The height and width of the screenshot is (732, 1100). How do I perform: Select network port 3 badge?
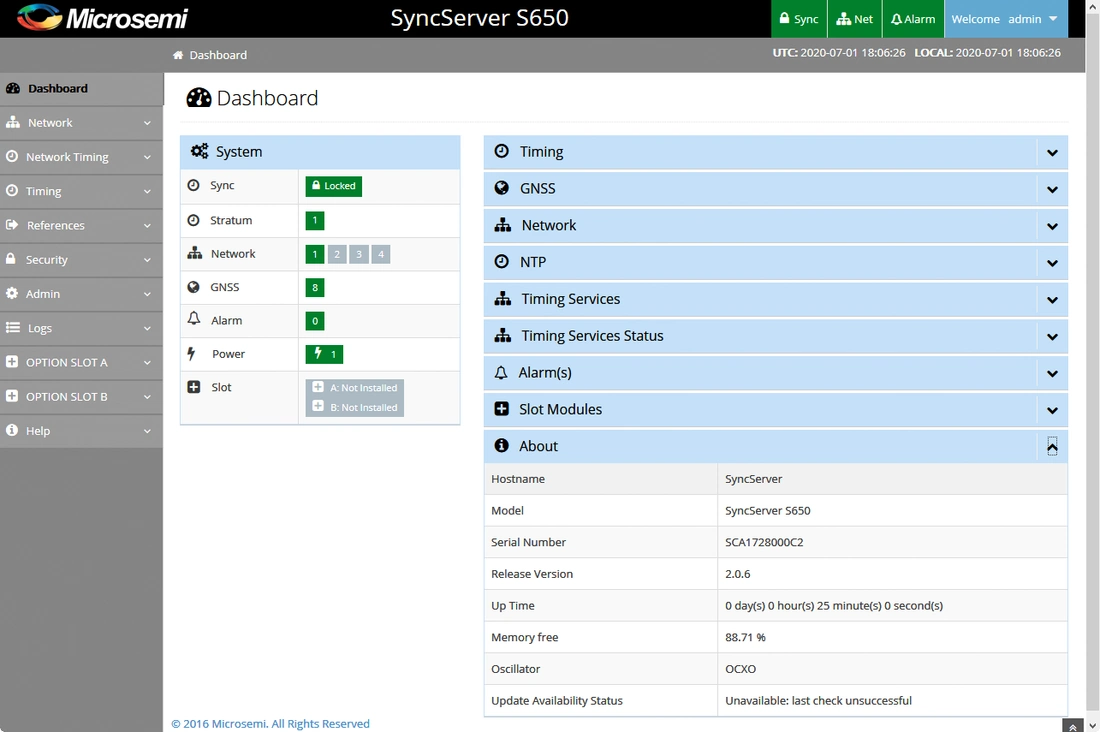(x=358, y=254)
